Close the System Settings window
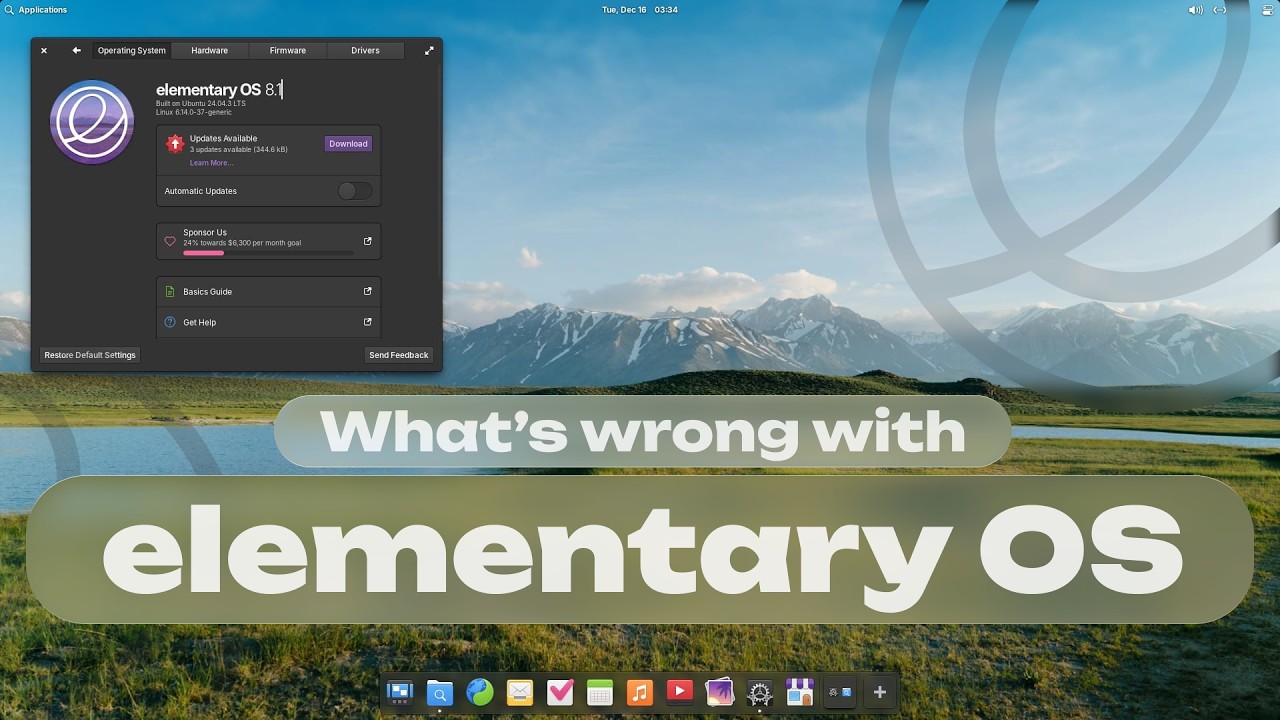The image size is (1280, 720). 44,50
